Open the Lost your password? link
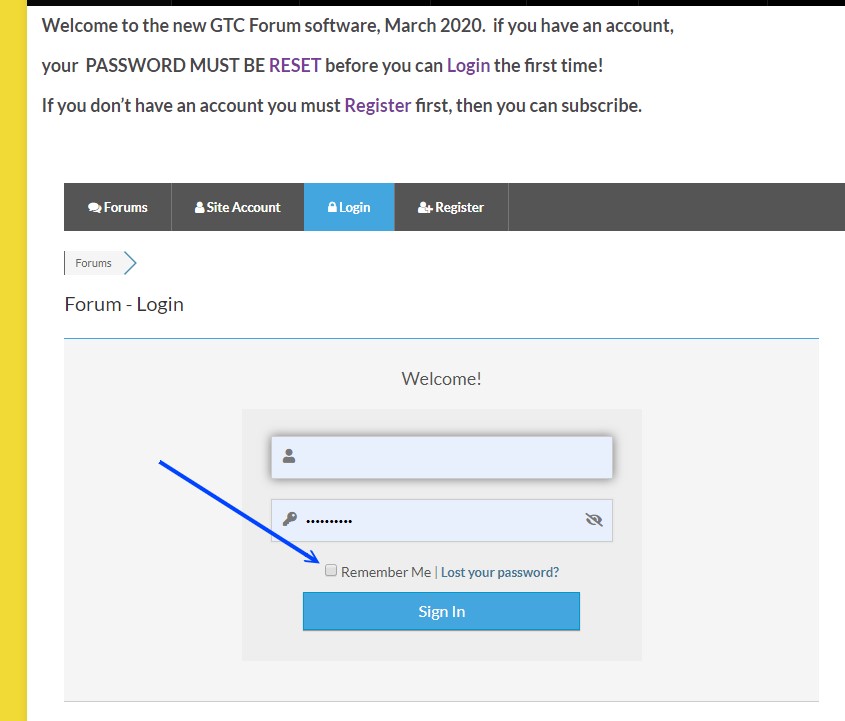This screenshot has height=721, width=845. [x=500, y=572]
